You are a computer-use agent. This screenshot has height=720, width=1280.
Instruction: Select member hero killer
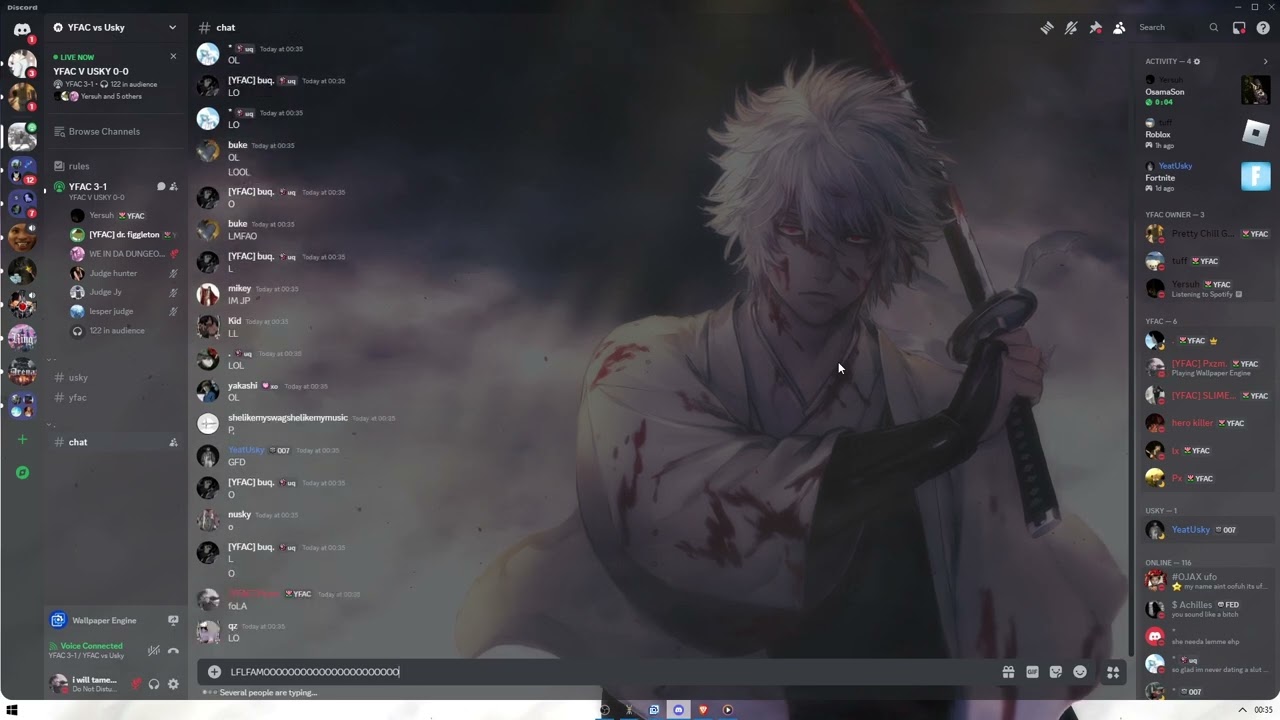[1207, 423]
